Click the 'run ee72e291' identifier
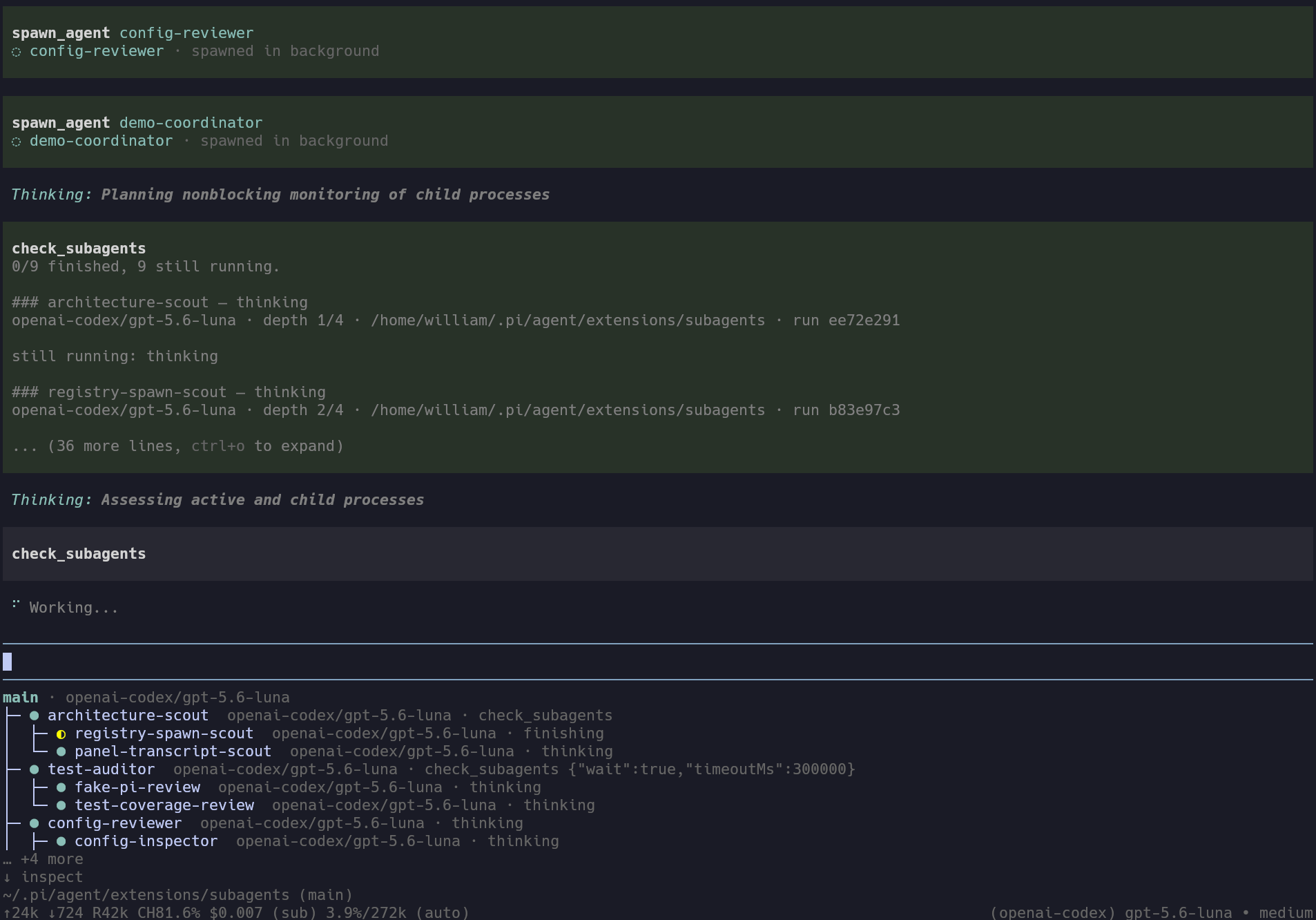 (x=846, y=320)
